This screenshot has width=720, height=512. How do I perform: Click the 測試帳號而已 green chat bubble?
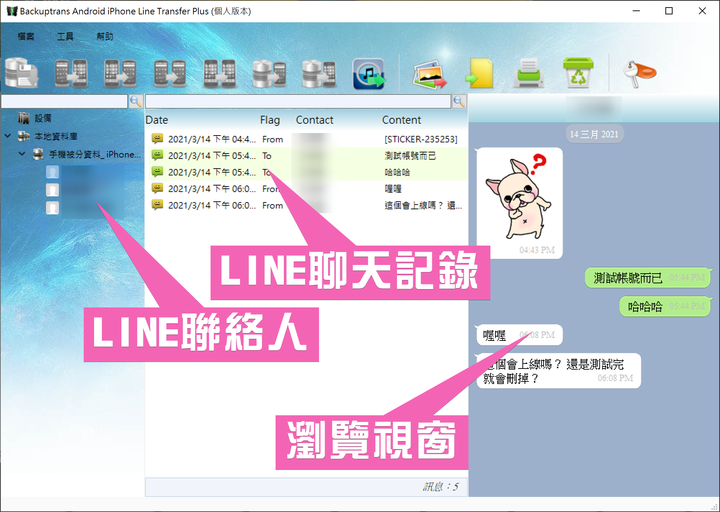tap(647, 278)
